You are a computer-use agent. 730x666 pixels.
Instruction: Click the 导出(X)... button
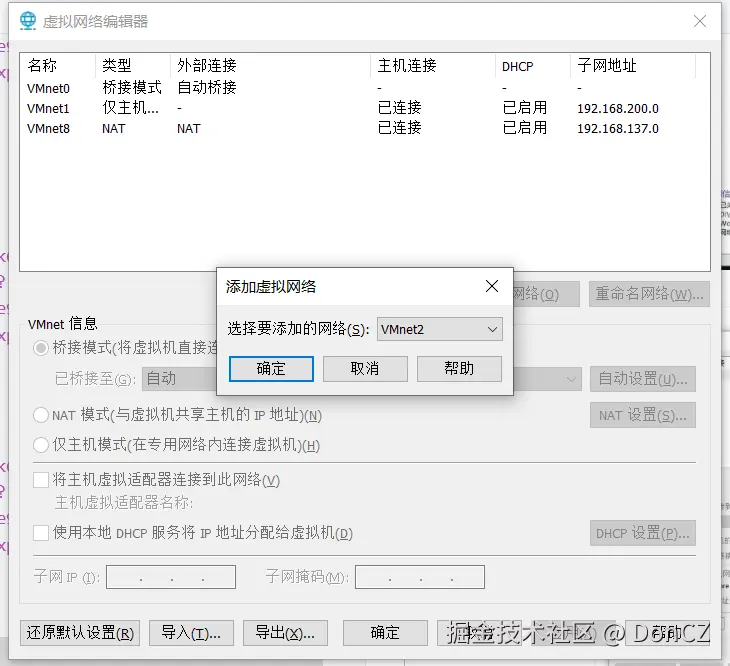(285, 633)
